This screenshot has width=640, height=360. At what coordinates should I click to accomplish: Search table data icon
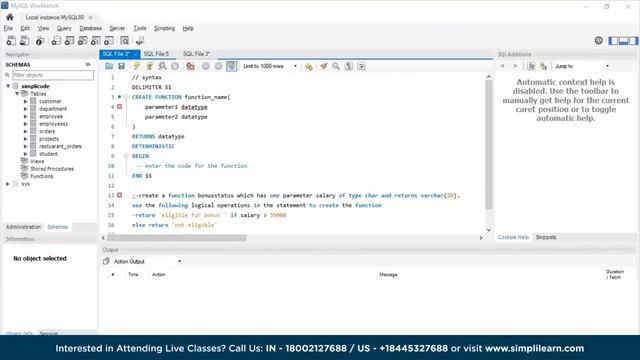coord(124,40)
